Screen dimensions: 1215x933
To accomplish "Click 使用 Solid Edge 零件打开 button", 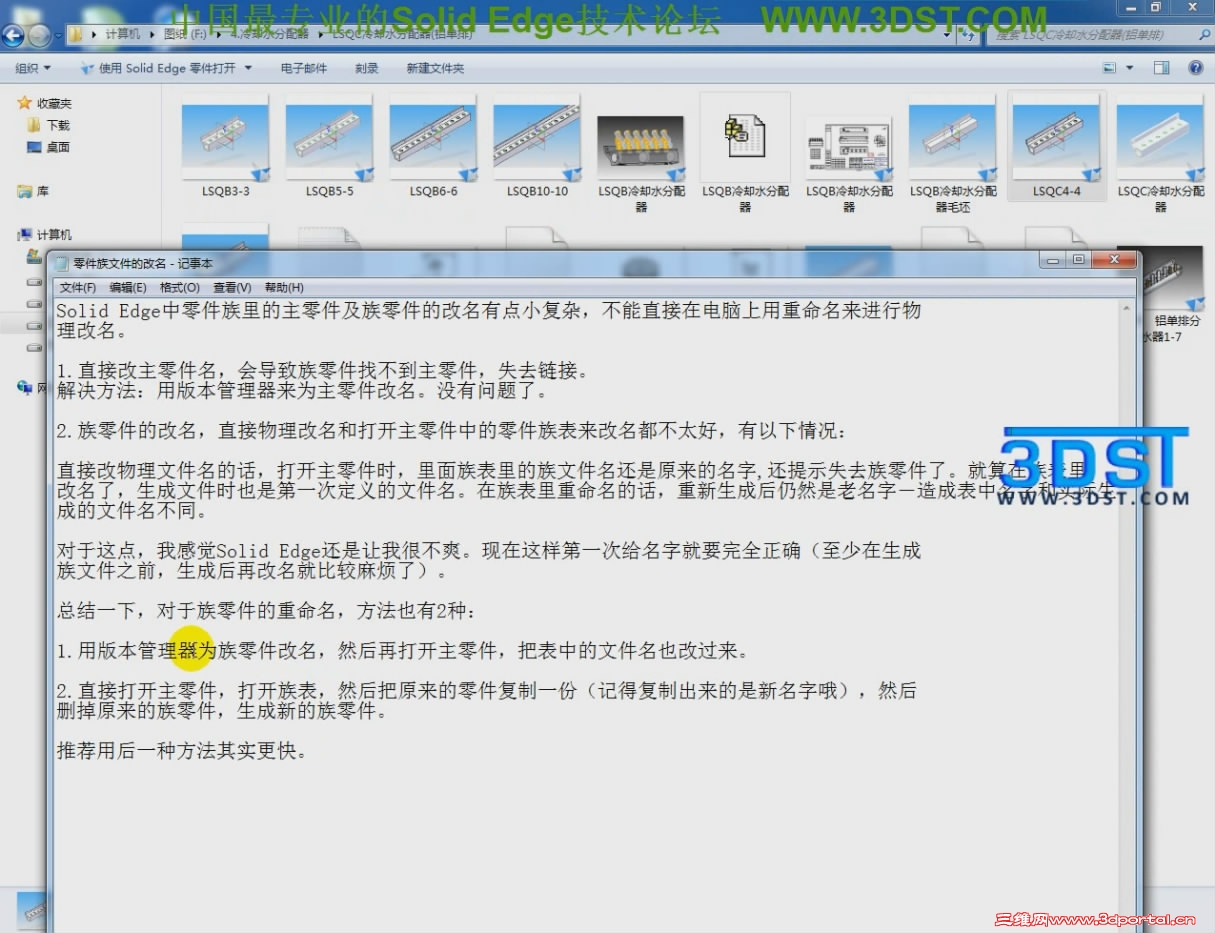I will pyautogui.click(x=158, y=68).
